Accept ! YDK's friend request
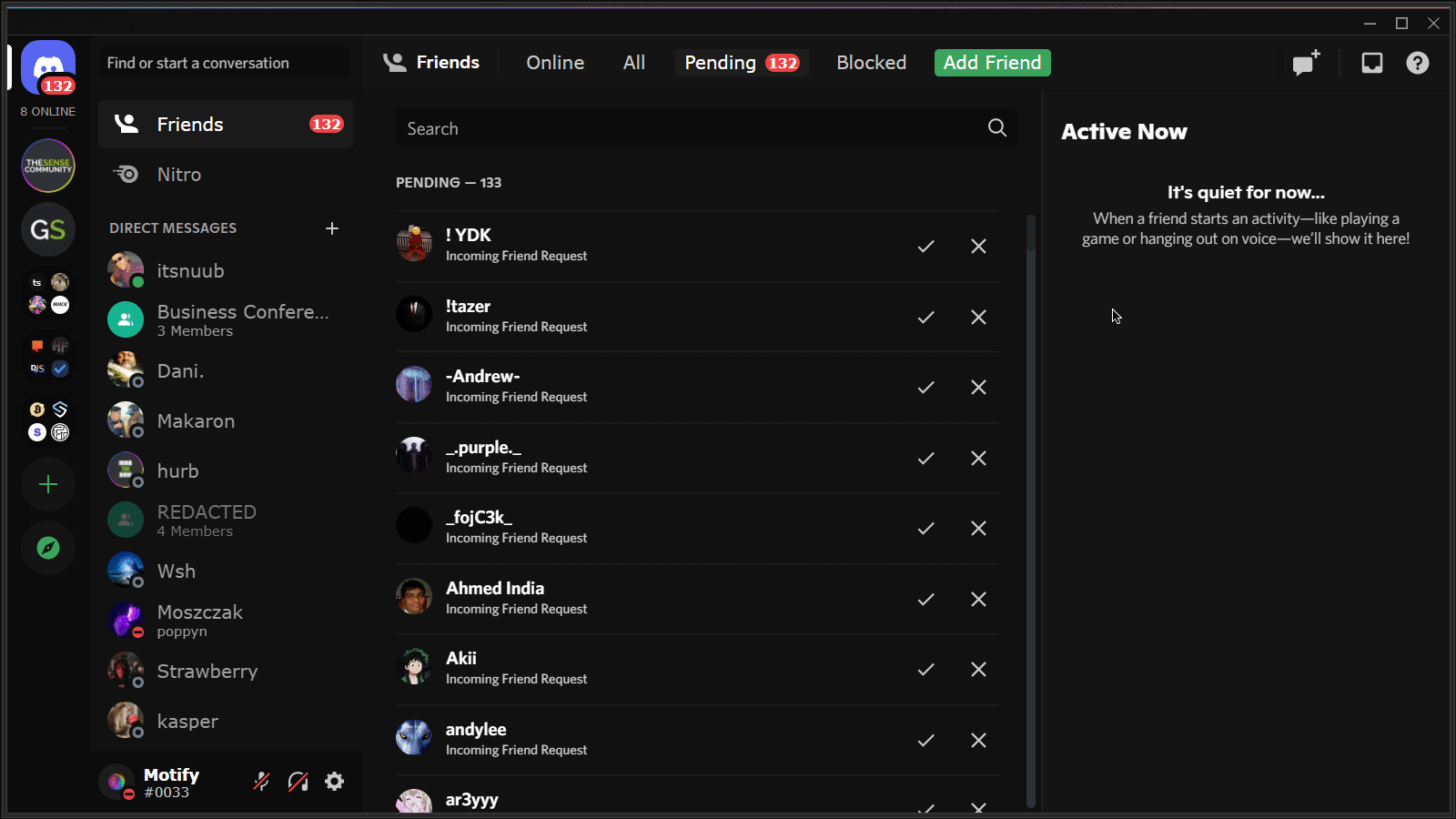Viewport: 1456px width, 819px height. [925, 246]
